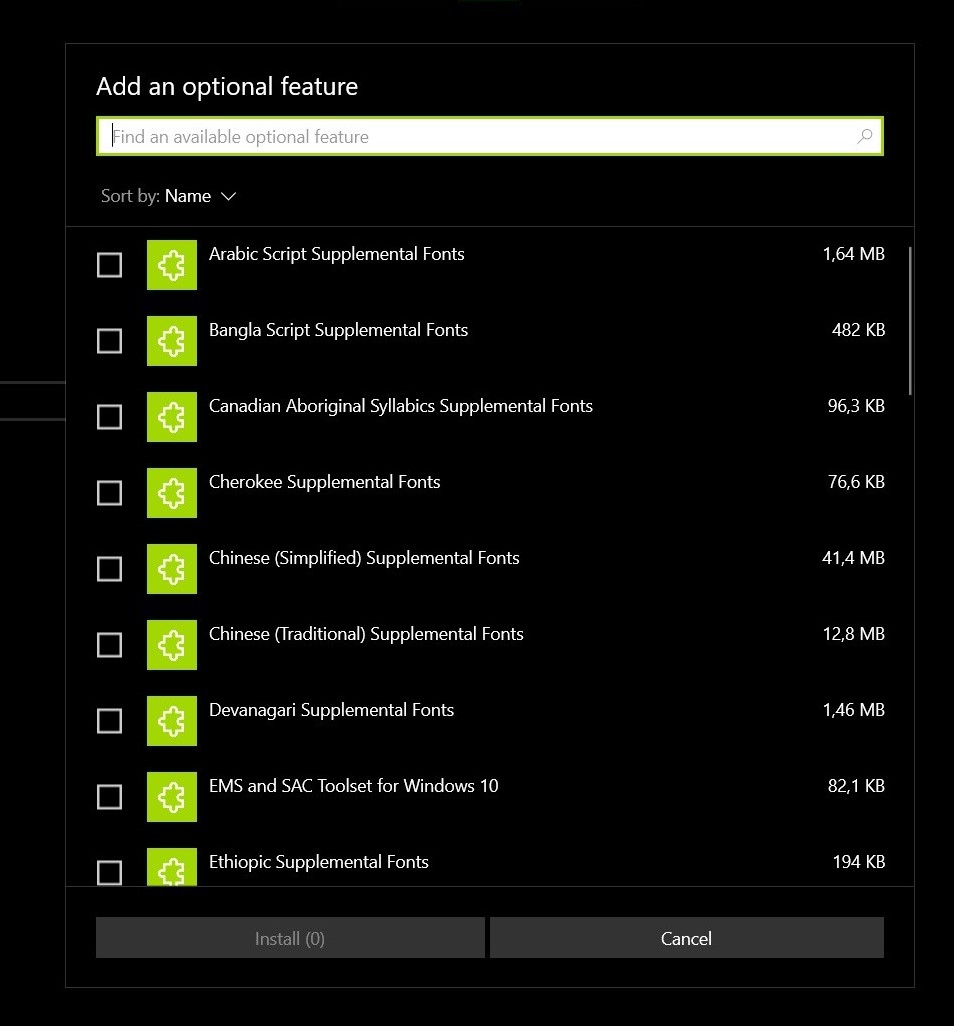
Task: Click the Canadian Aboriginal Syllabics fonts icon
Action: pos(172,417)
